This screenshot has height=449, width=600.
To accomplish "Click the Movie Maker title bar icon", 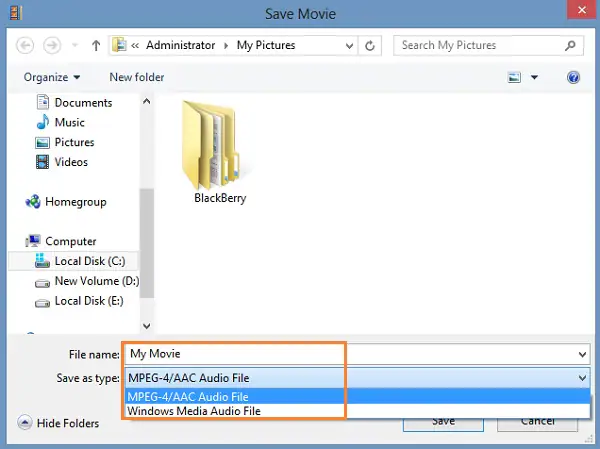I will (x=16, y=13).
